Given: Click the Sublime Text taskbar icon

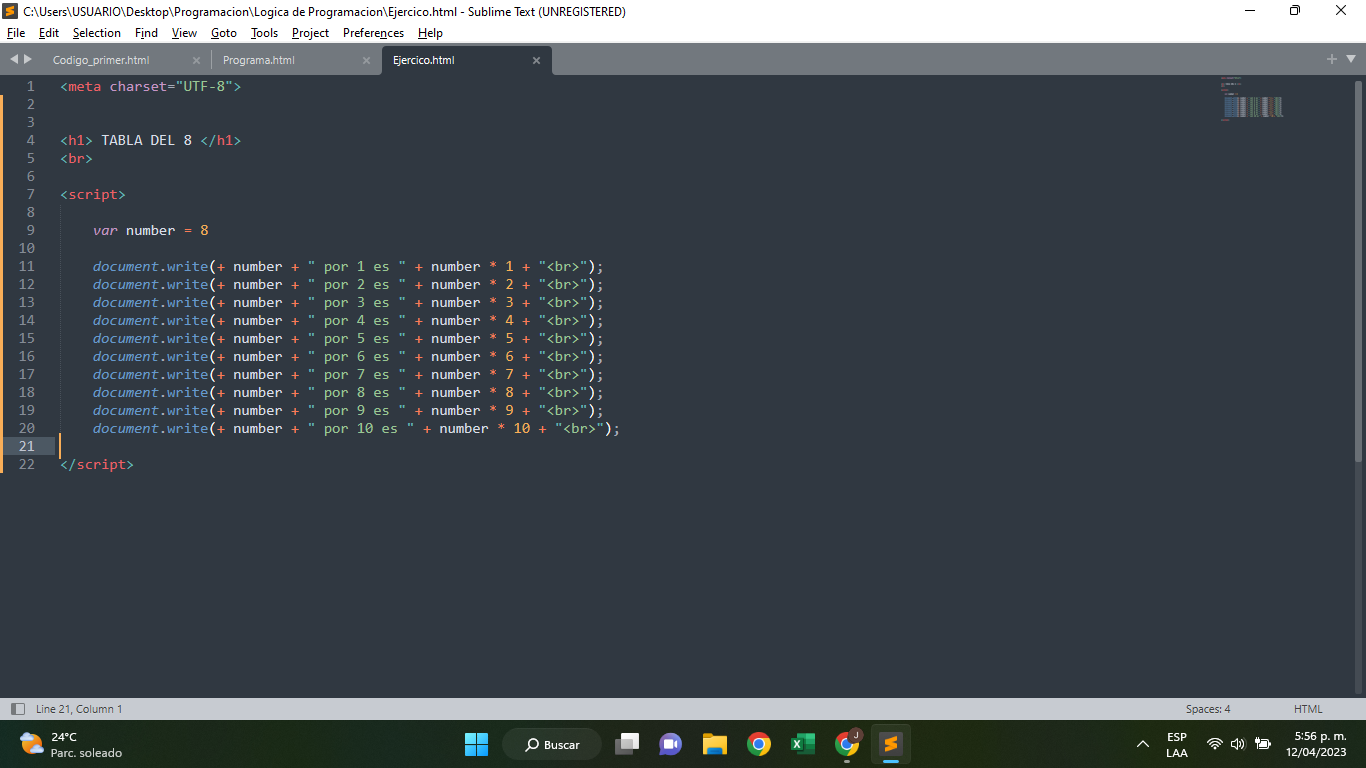Looking at the screenshot, I should [890, 744].
